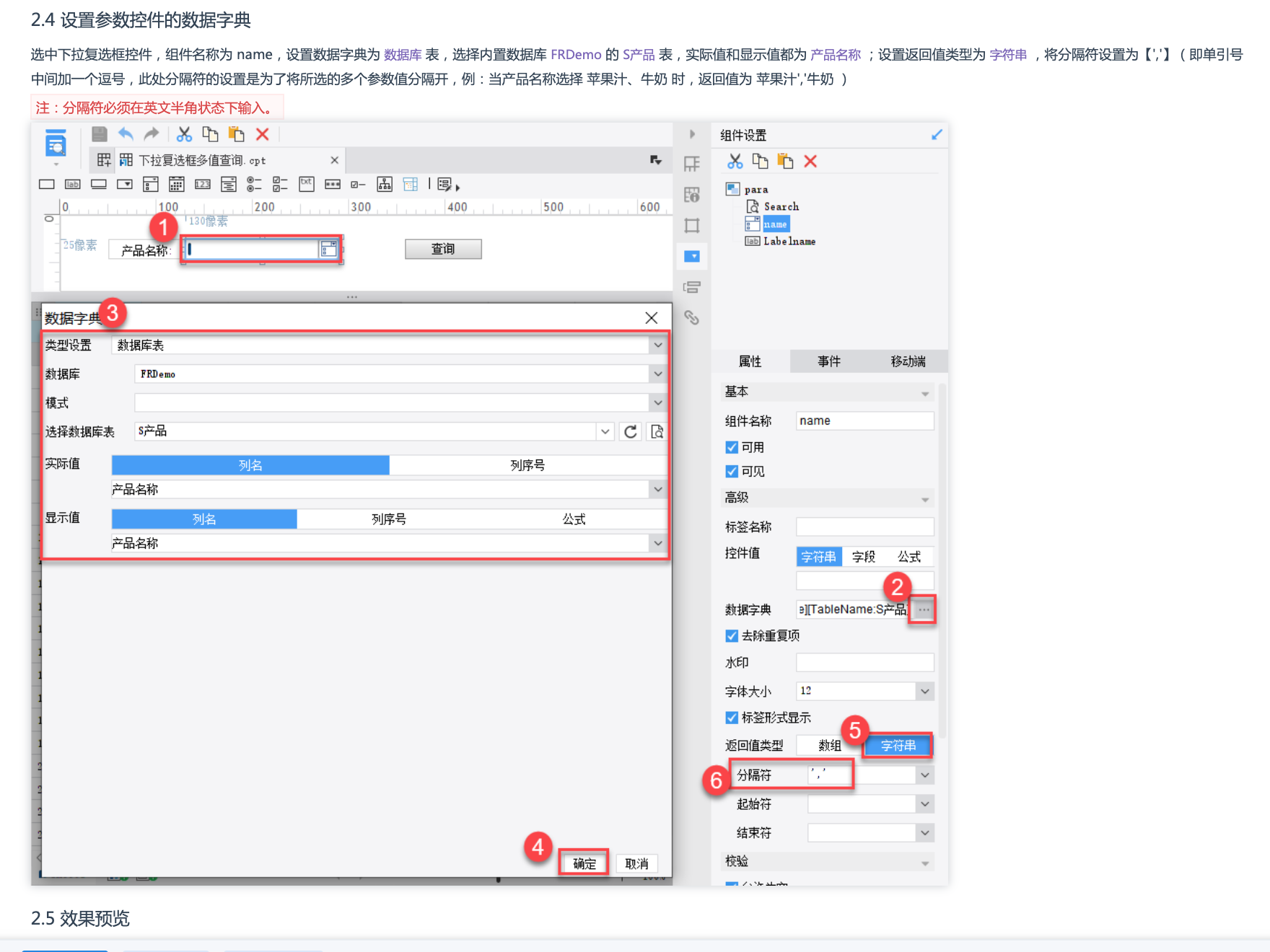The height and width of the screenshot is (952, 1270).
Task: Select the radio button group widget icon
Action: [x=254, y=185]
